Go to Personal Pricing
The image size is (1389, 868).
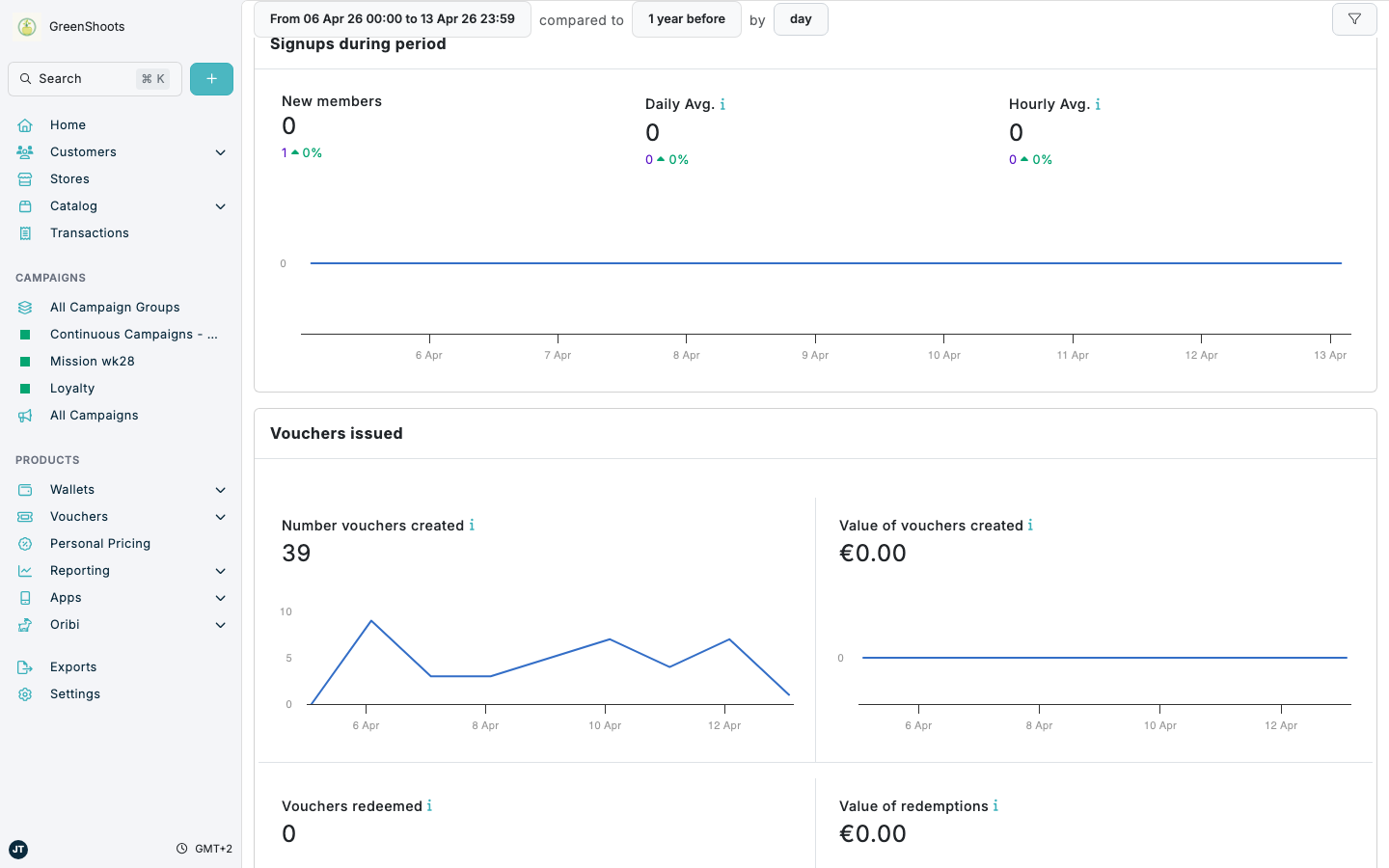pyautogui.click(x=99, y=544)
